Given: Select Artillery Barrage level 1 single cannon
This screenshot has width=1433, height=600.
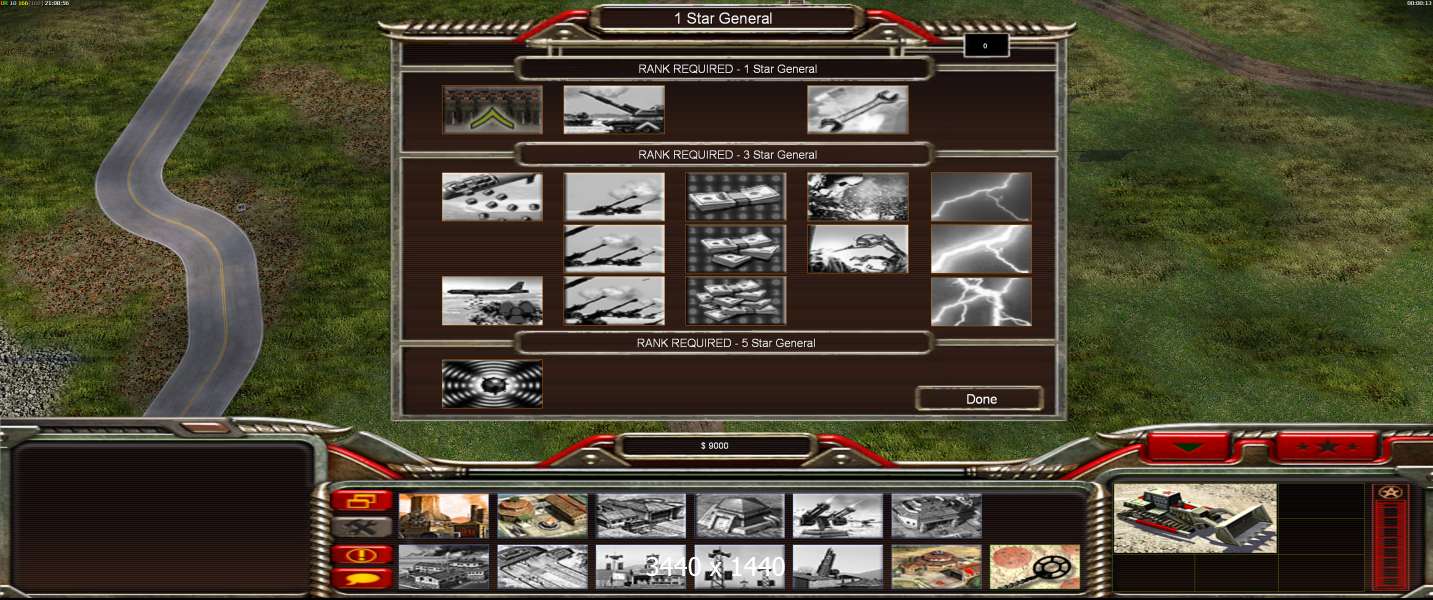Looking at the screenshot, I should click(x=614, y=197).
